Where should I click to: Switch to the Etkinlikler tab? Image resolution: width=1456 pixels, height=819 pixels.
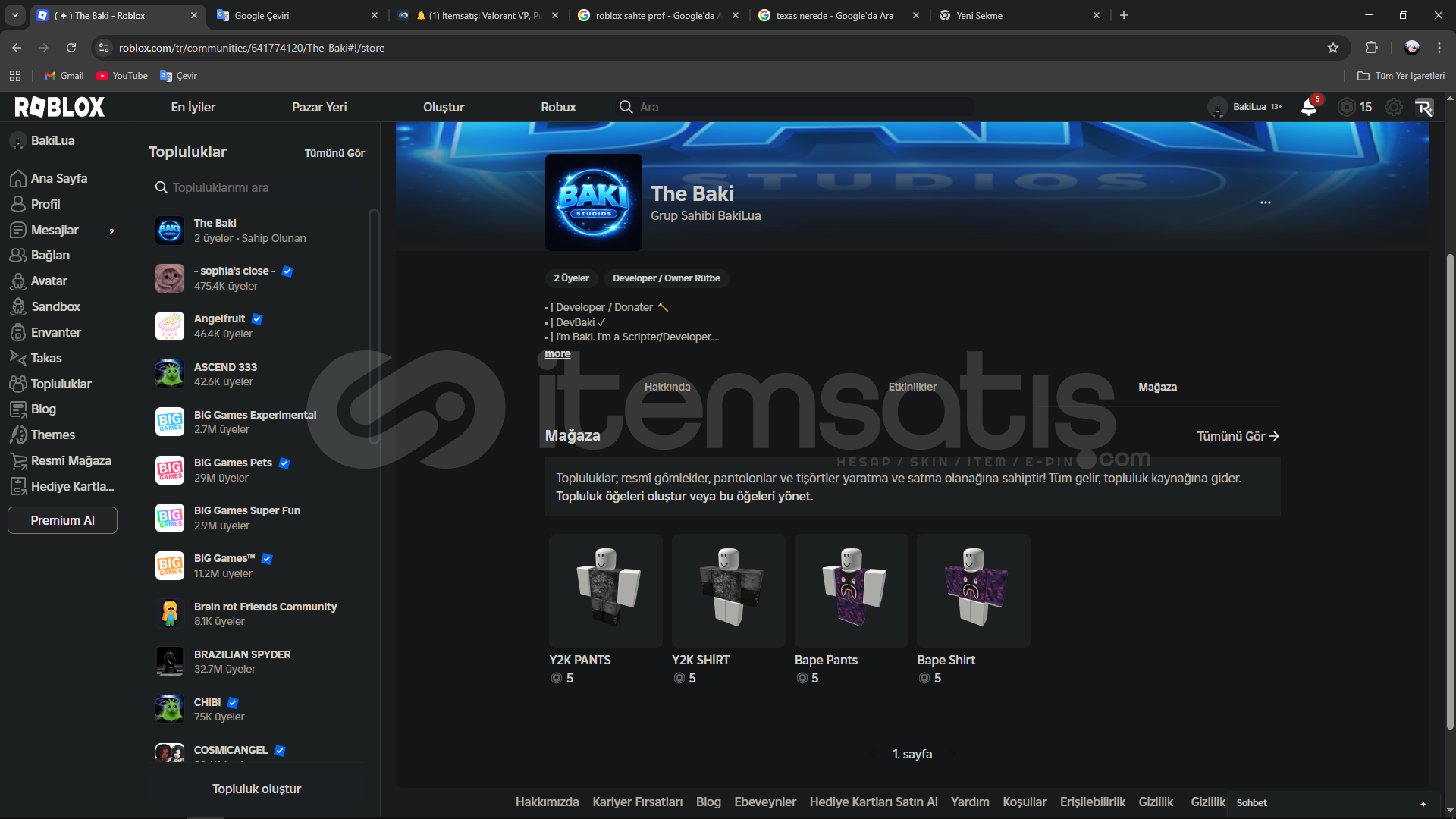pos(912,387)
